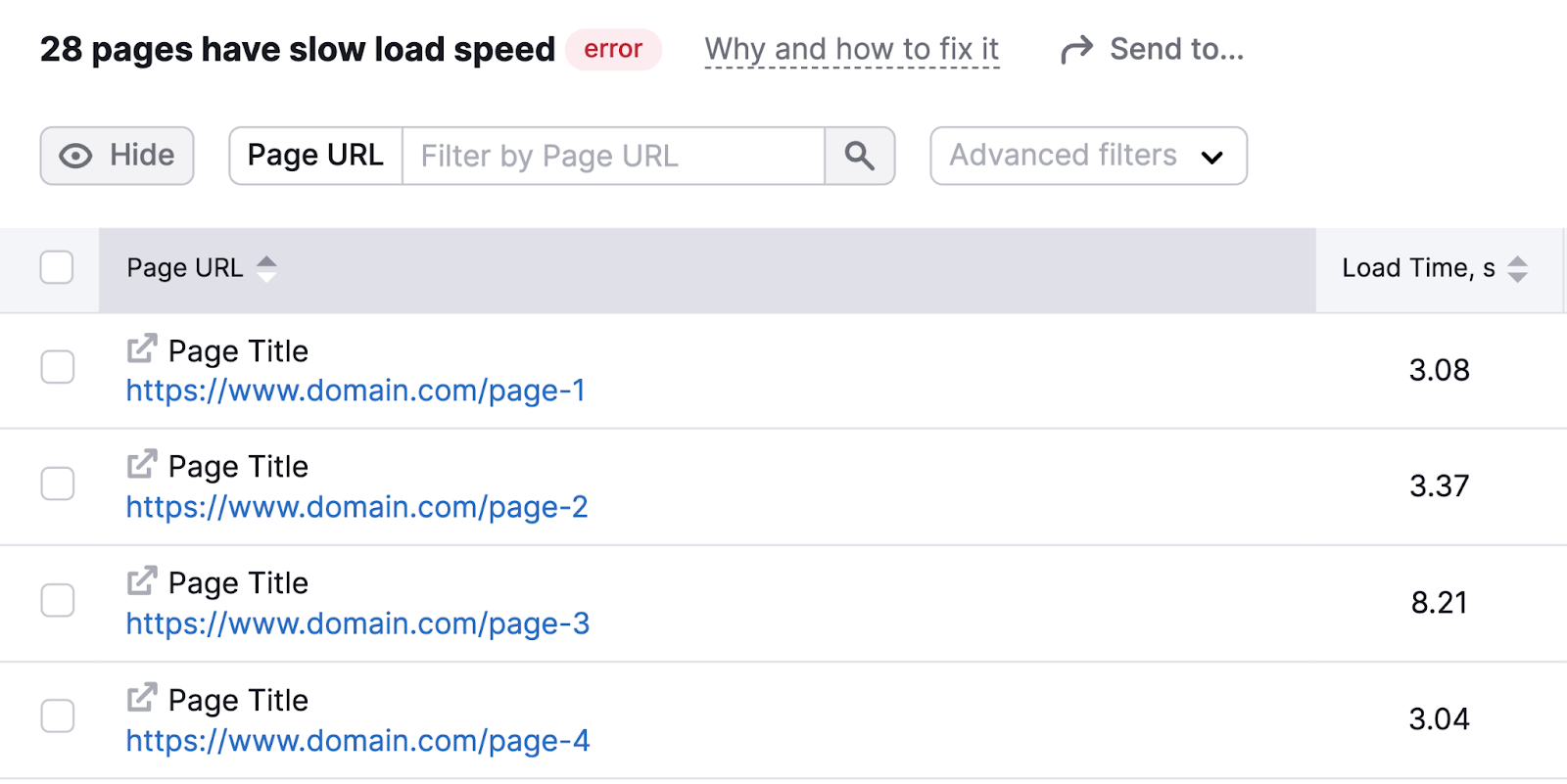Click the sort arrows on Load Time column
The image size is (1567, 784).
1518,267
